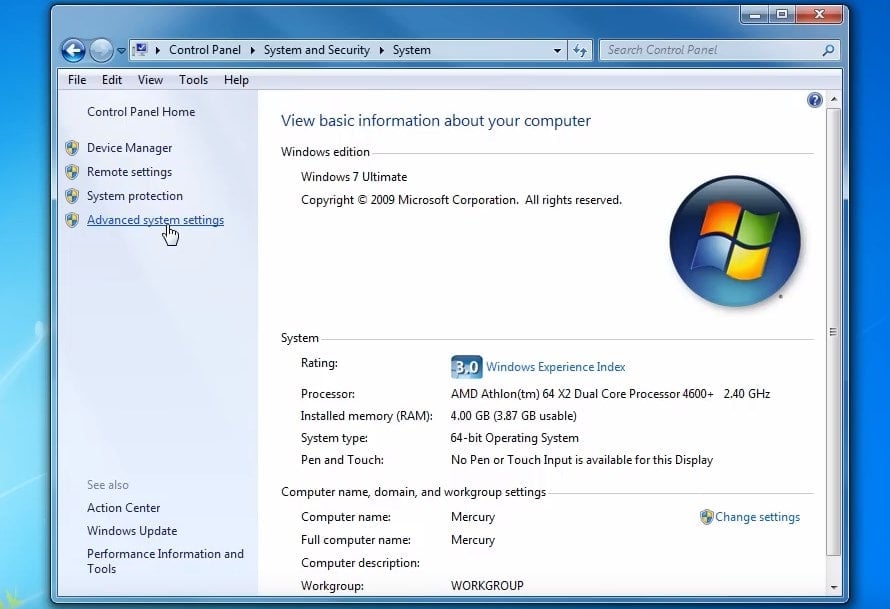The width and height of the screenshot is (890, 609).
Task: Click shield icon beside Change settings
Action: pyautogui.click(x=706, y=517)
